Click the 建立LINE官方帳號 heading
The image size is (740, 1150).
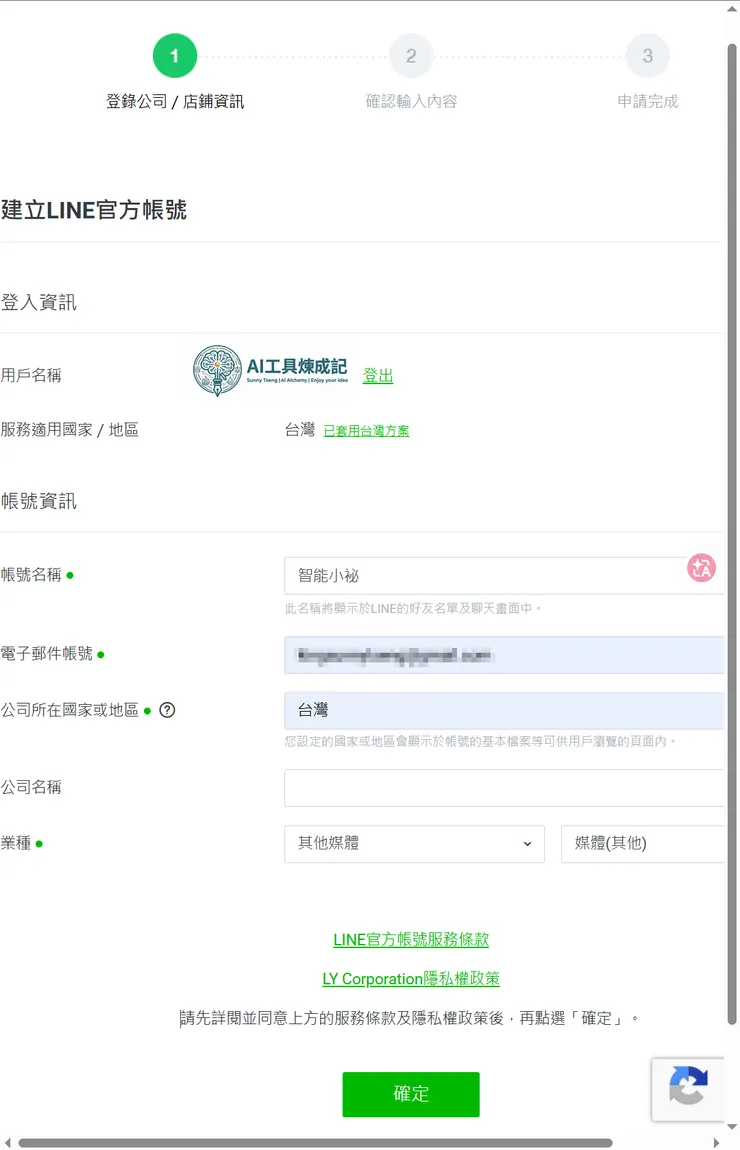pyautogui.click(x=94, y=210)
